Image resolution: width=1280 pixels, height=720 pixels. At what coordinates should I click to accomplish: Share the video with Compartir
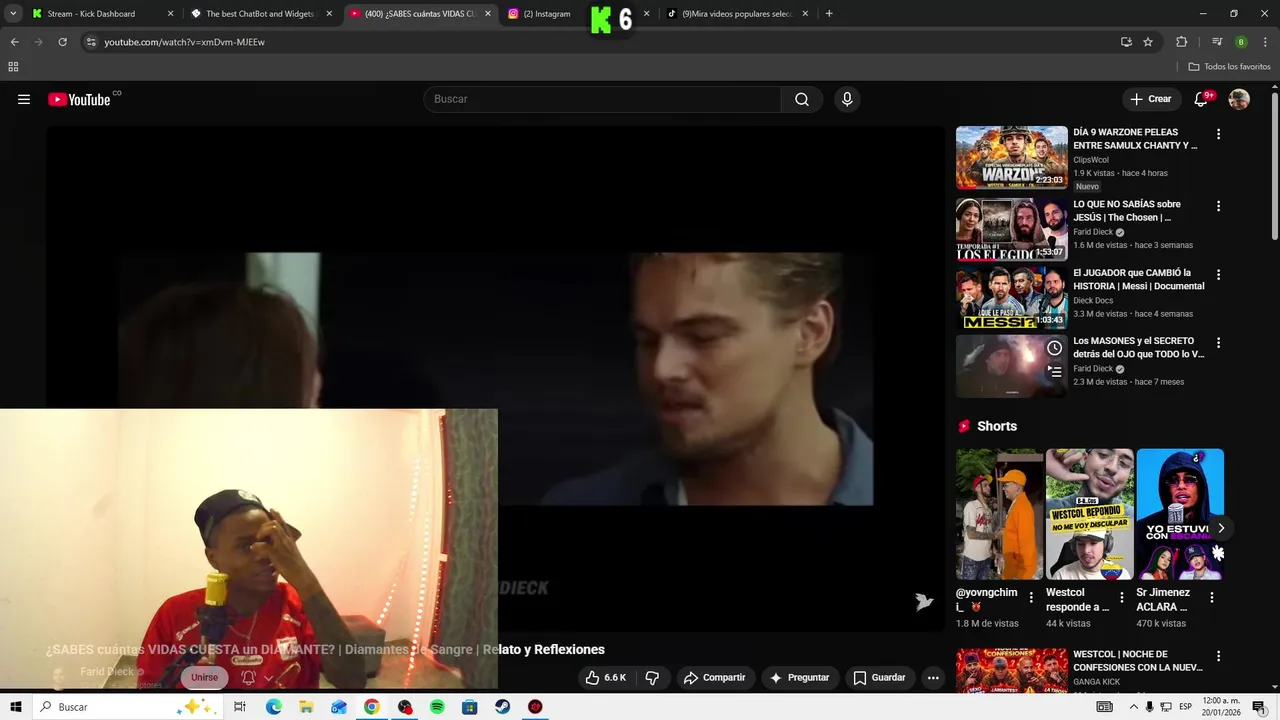714,677
